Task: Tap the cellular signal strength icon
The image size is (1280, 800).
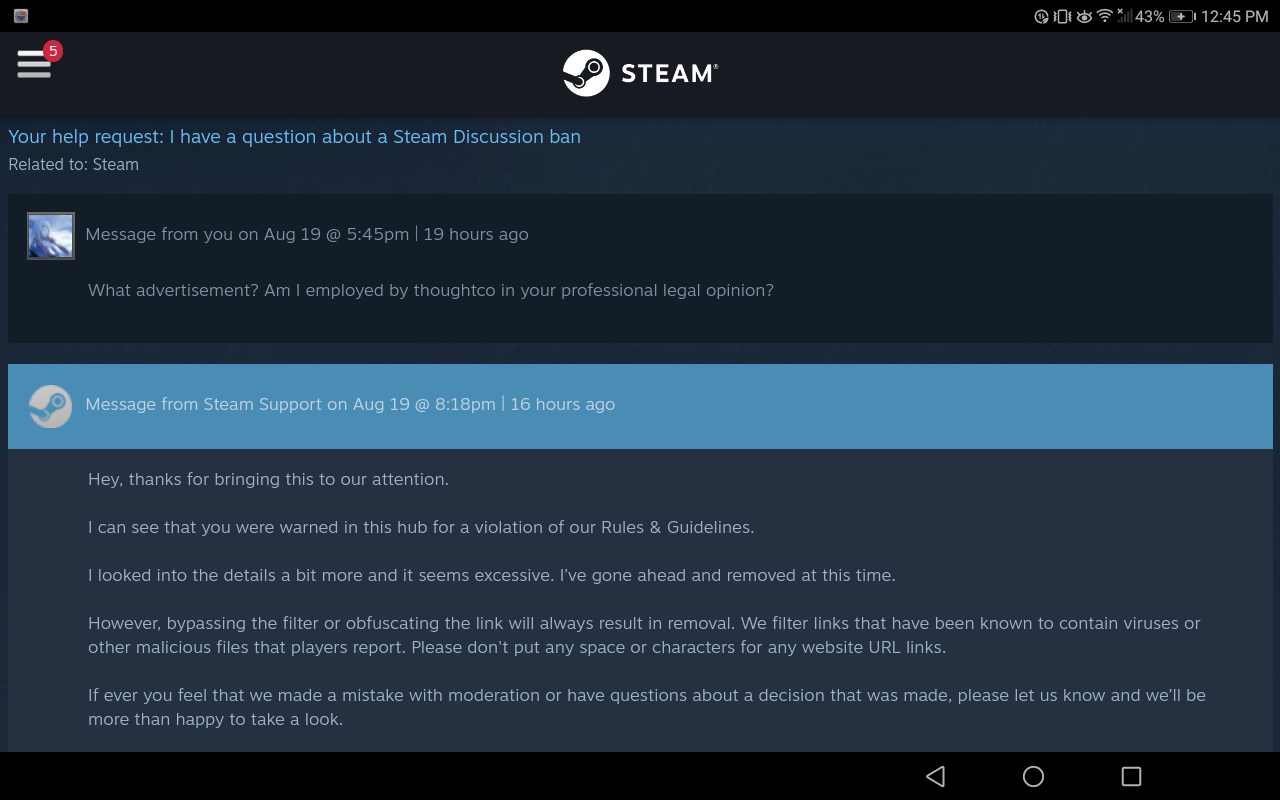Action: tap(1125, 16)
